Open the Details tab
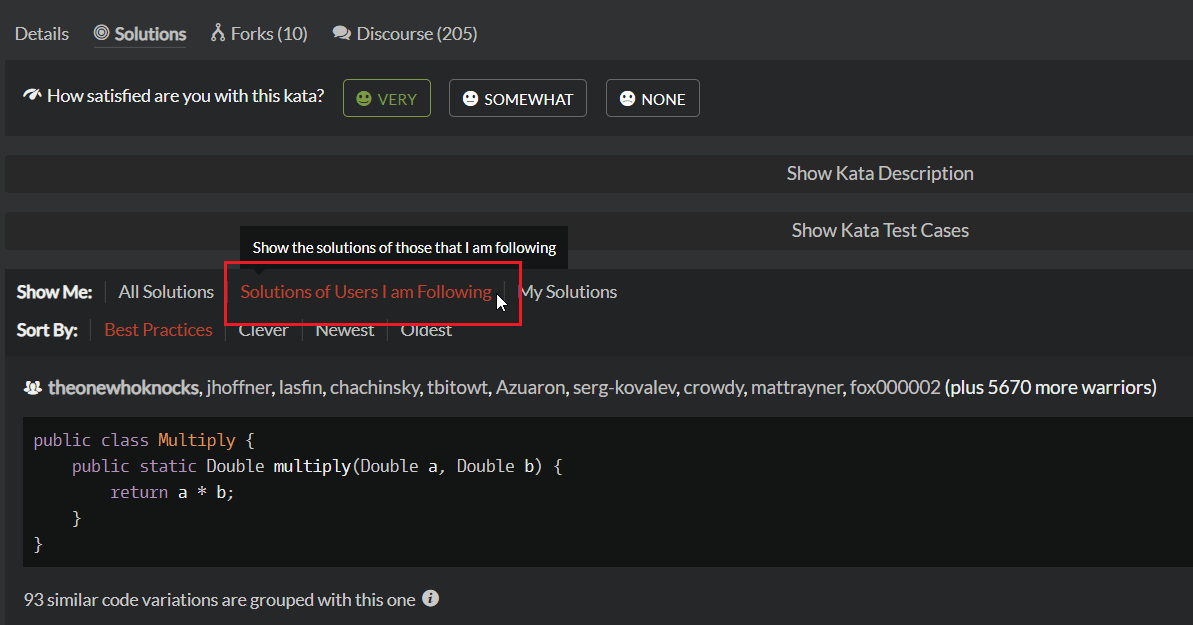The image size is (1193, 625). [x=42, y=34]
